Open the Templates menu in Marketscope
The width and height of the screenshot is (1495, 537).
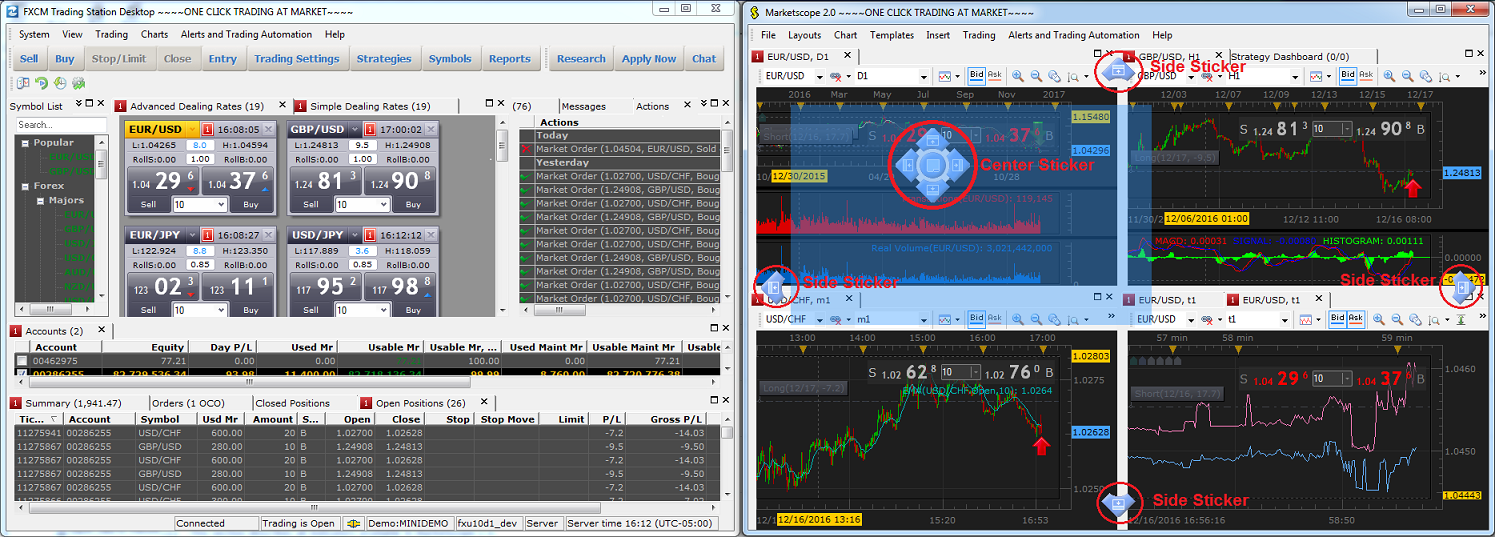892,35
